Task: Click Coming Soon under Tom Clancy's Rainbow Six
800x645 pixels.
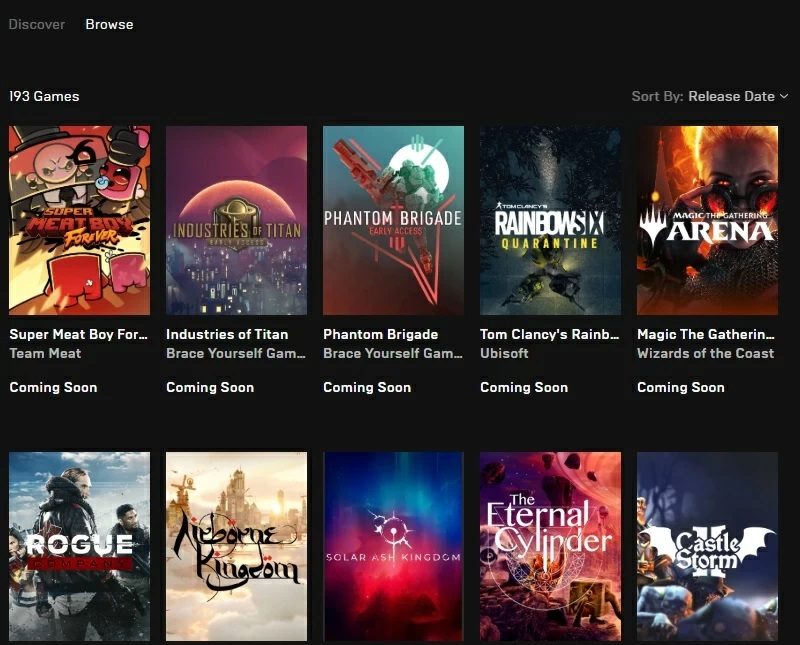Action: point(524,387)
